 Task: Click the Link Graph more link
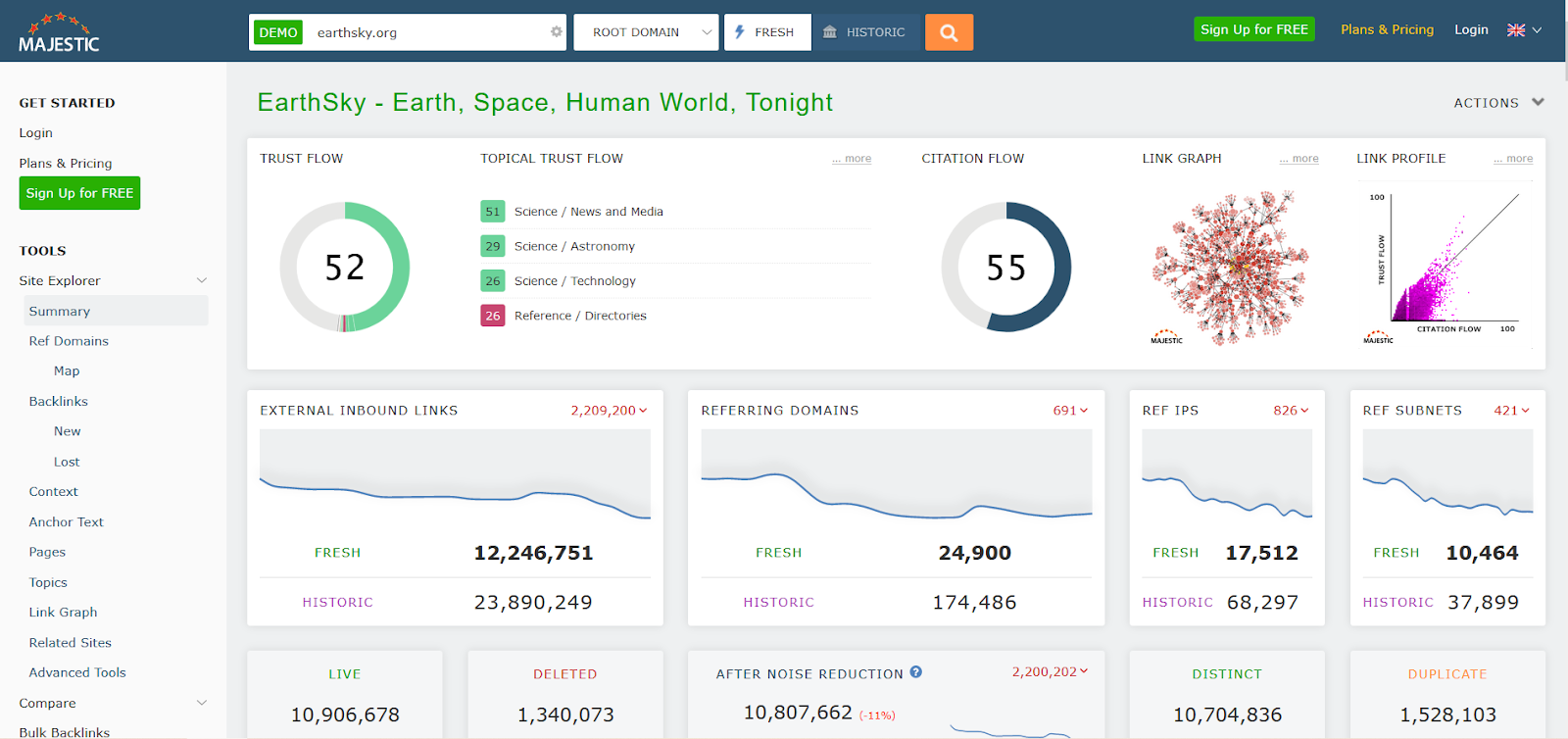[1298, 159]
